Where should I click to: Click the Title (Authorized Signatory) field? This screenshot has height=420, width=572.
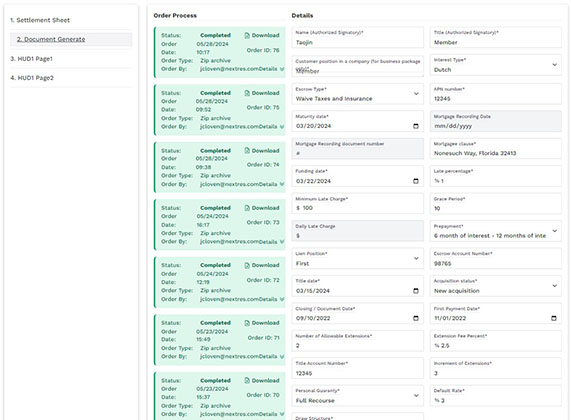point(495,38)
